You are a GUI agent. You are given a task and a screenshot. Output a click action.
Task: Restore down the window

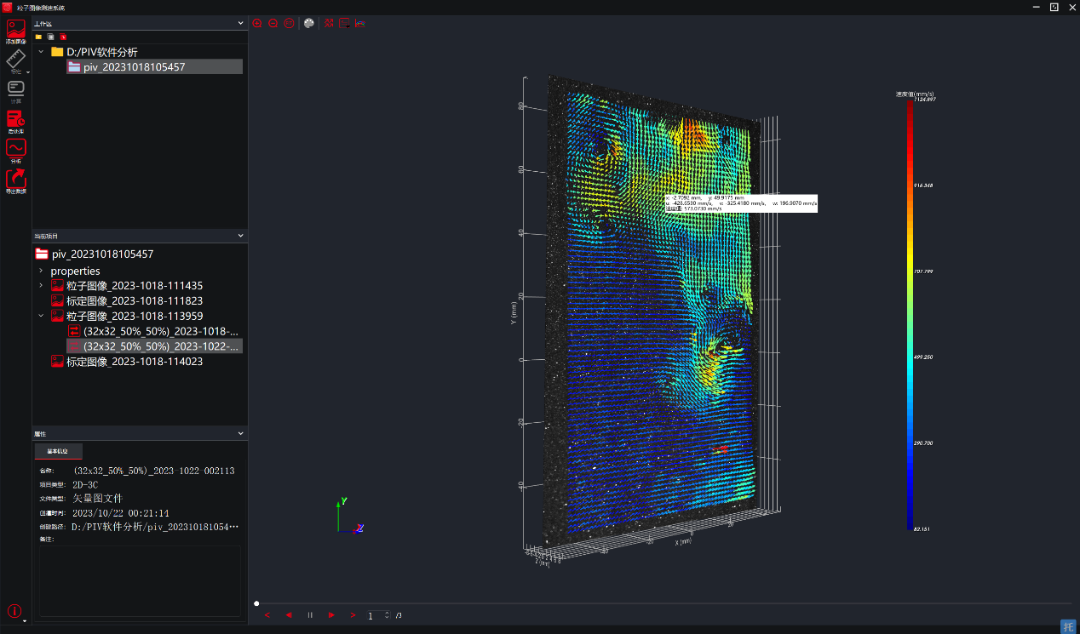(x=1054, y=6)
